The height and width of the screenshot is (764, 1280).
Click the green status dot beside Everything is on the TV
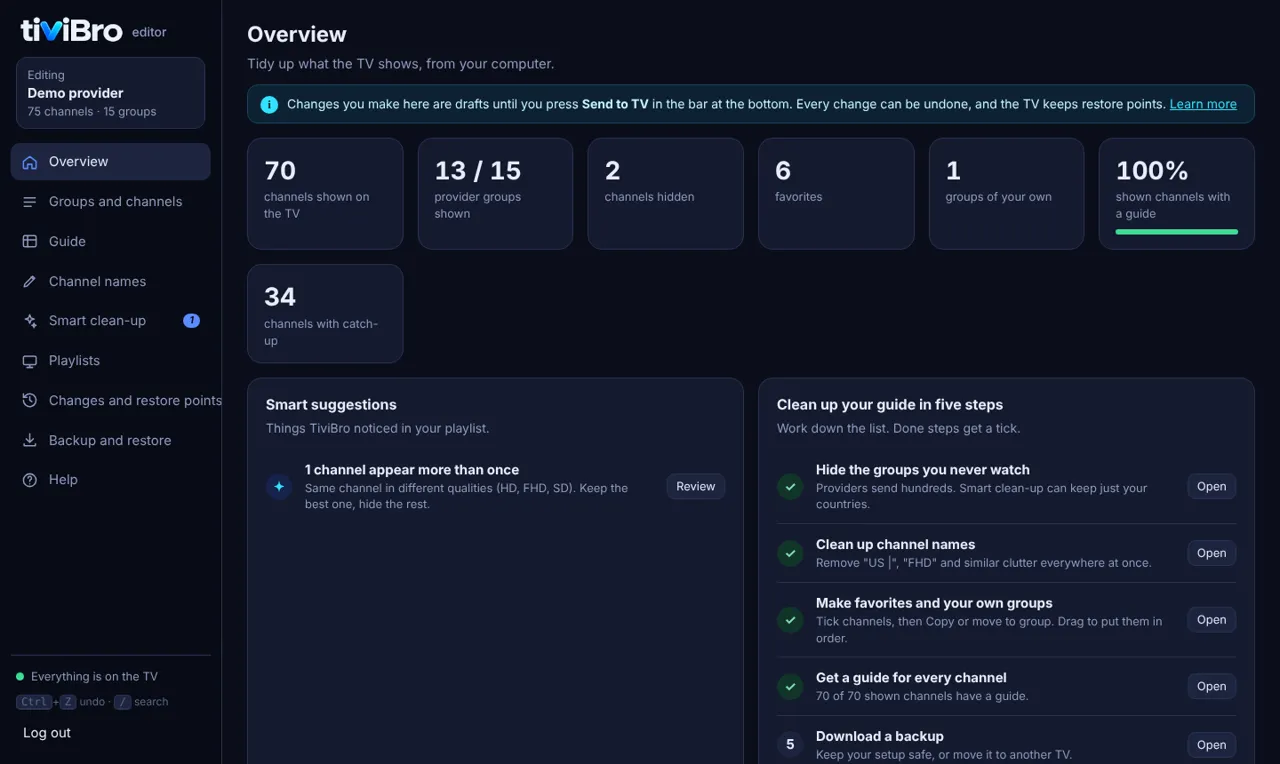(20, 677)
